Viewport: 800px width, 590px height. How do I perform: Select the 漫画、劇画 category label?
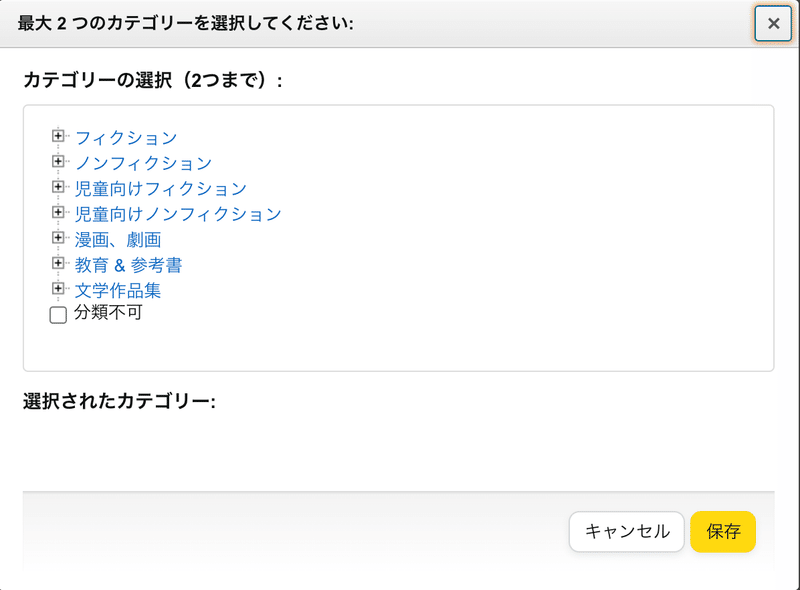pyautogui.click(x=118, y=240)
